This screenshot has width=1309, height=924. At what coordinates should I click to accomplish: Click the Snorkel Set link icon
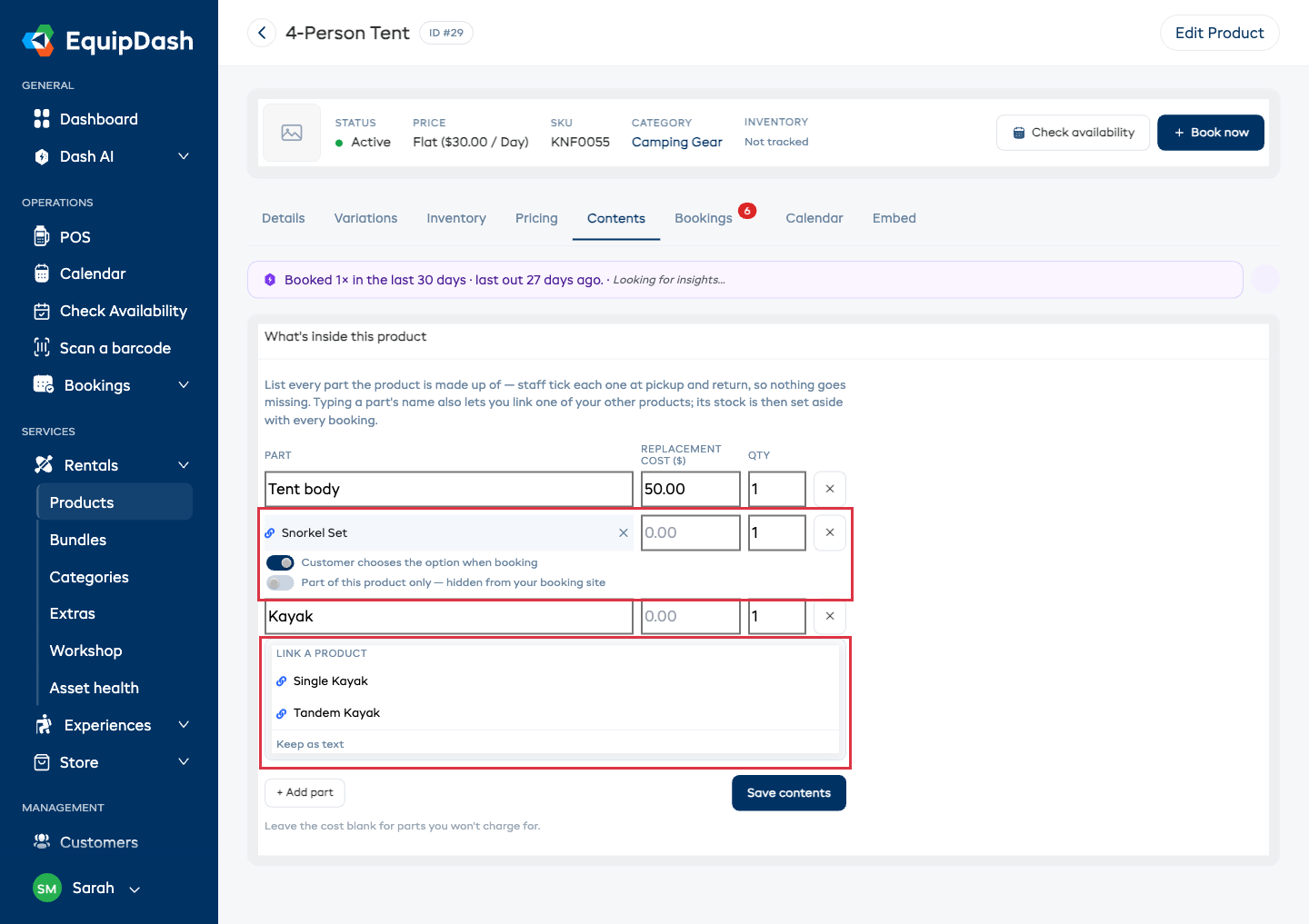[270, 533]
